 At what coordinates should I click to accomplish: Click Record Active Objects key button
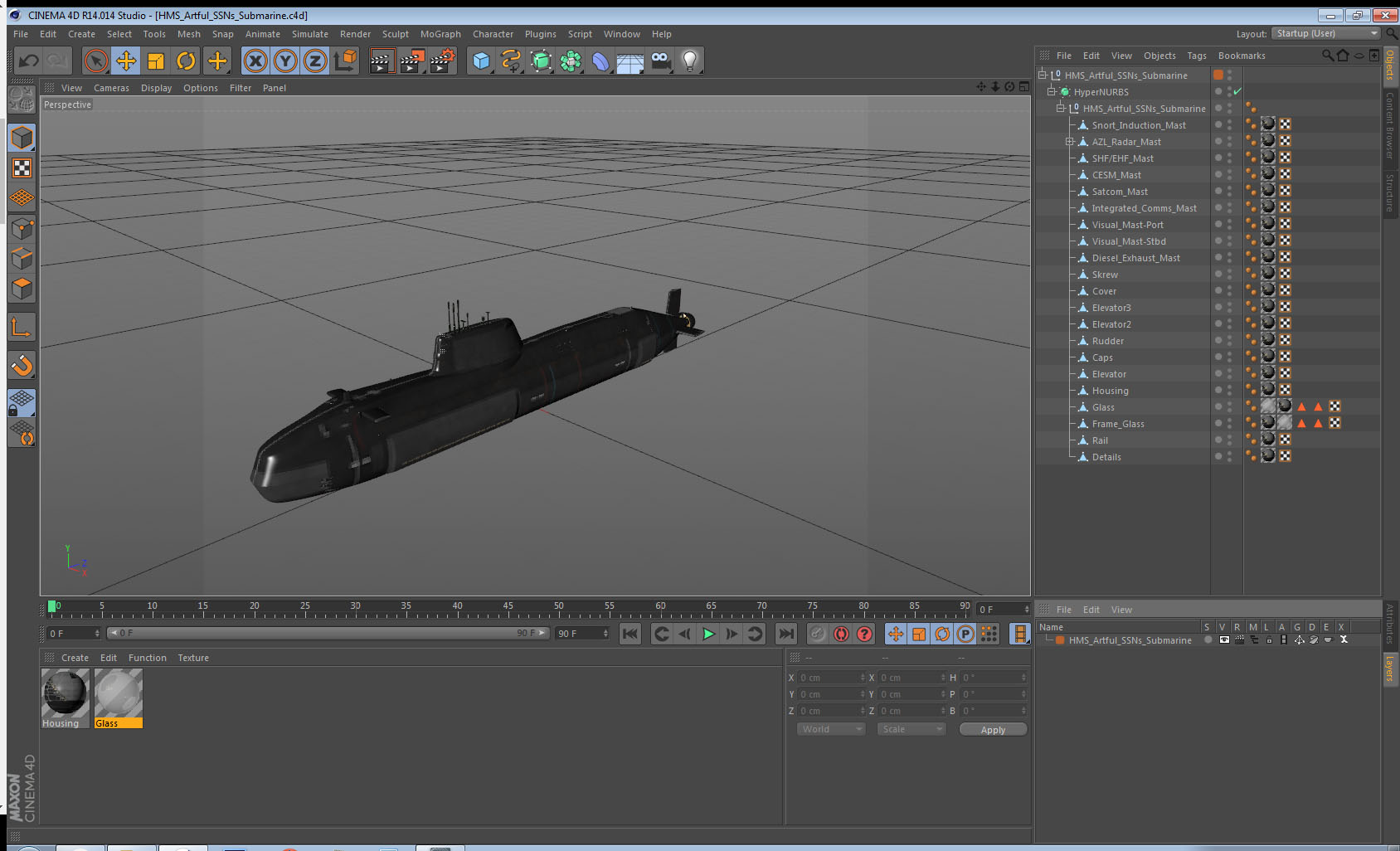[818, 635]
